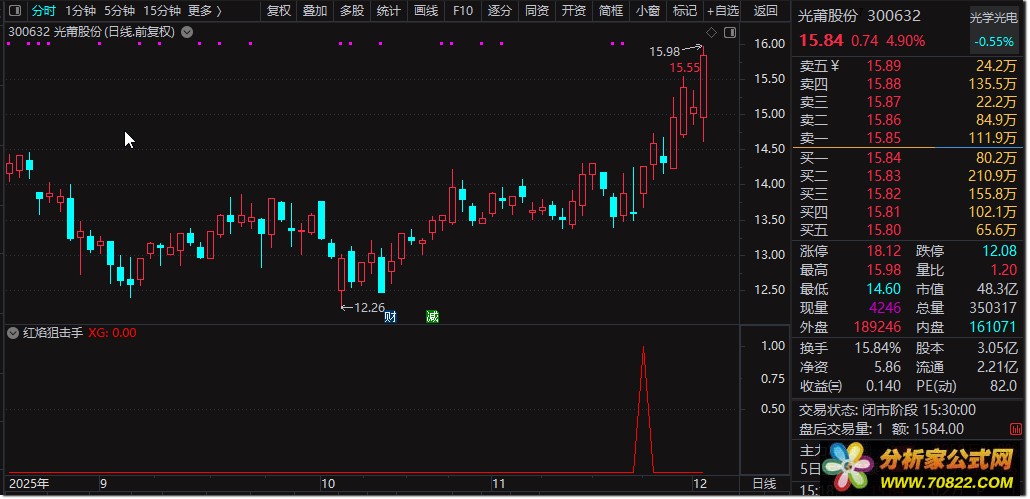
Task: Switch to the 1分钟 period tab
Action: (80, 11)
